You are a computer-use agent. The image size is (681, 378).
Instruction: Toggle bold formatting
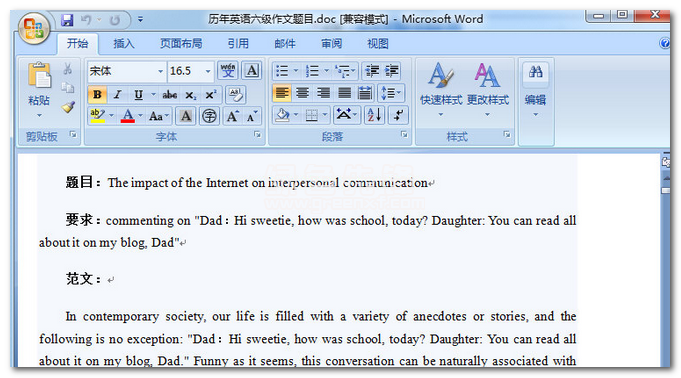[97, 95]
